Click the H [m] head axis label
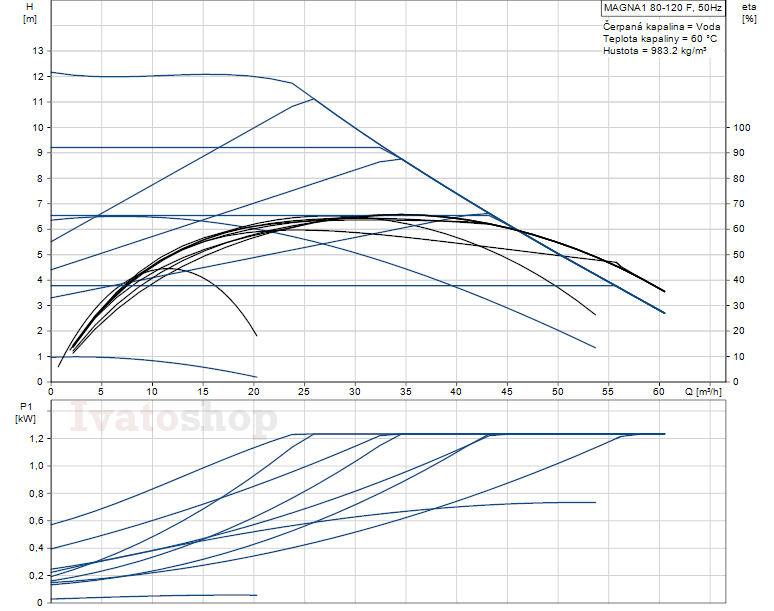Viewport: 774px width, 611px height. pos(28,13)
